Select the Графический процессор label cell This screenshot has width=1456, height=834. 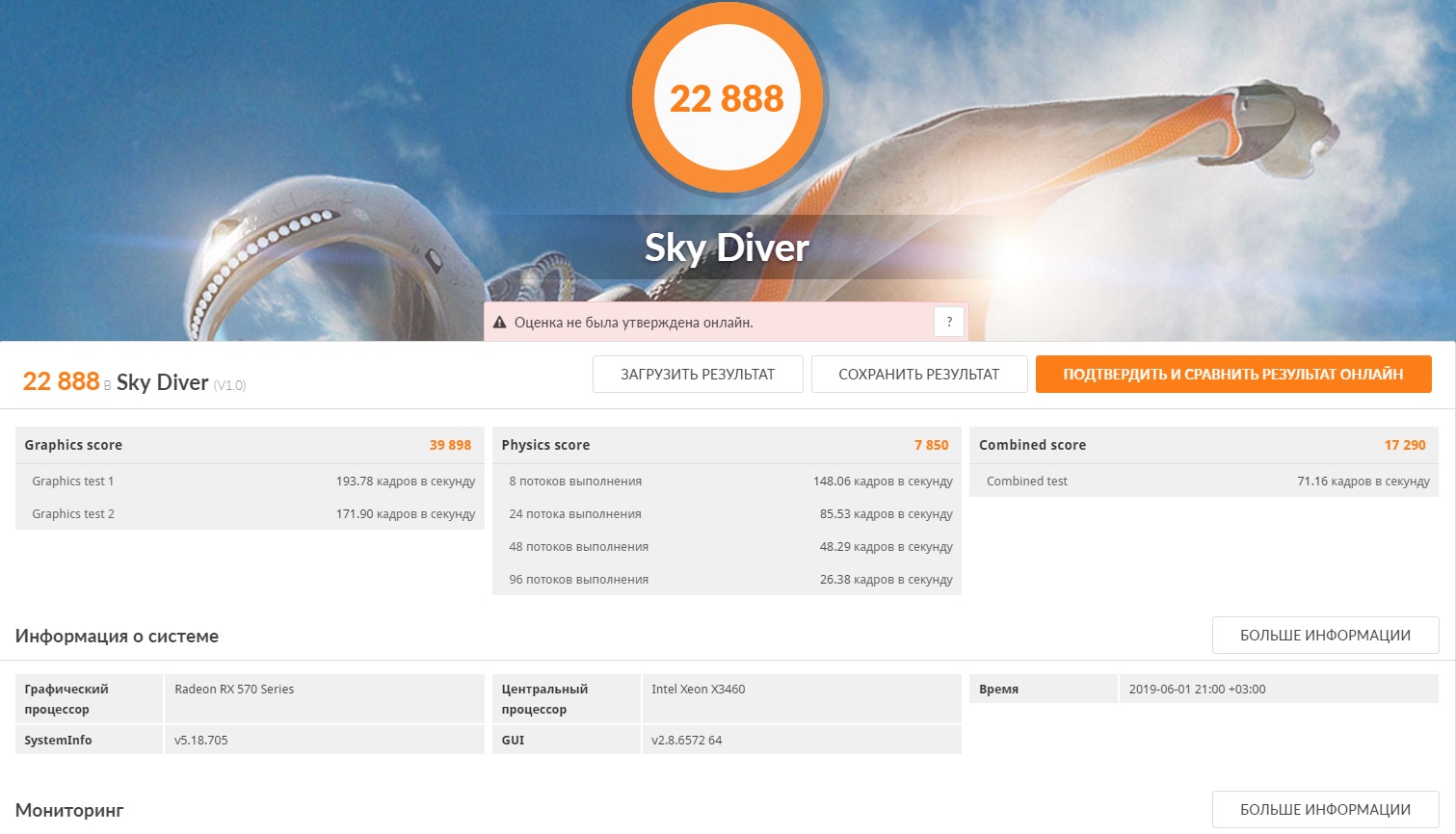coord(89,699)
